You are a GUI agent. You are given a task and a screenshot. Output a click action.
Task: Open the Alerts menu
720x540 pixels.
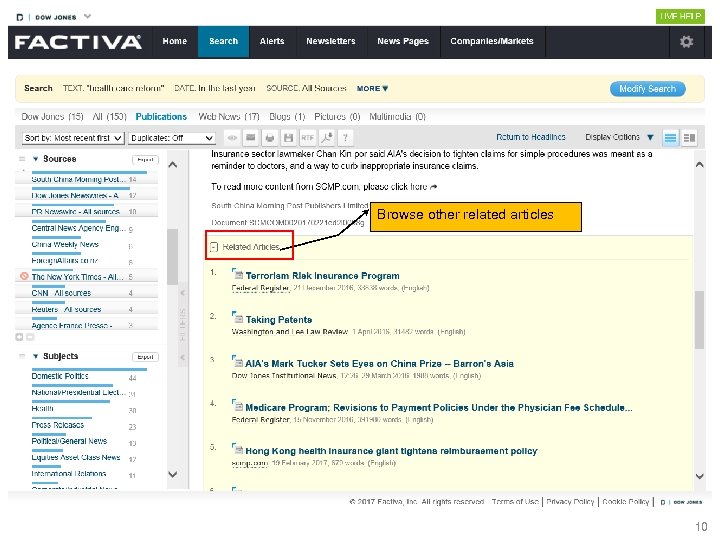tap(272, 41)
